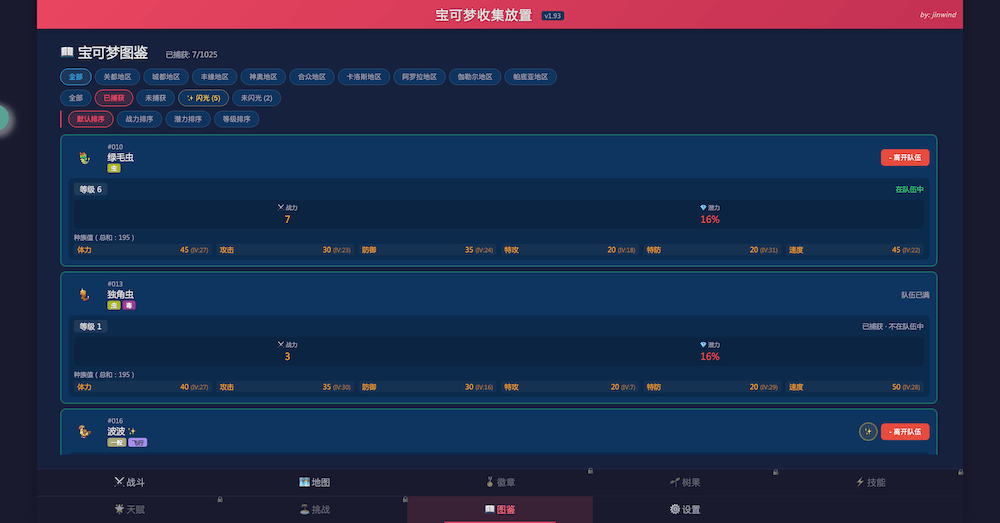Open the 战斗 battle tab
Viewport: 1000px width, 523px height.
tap(130, 482)
